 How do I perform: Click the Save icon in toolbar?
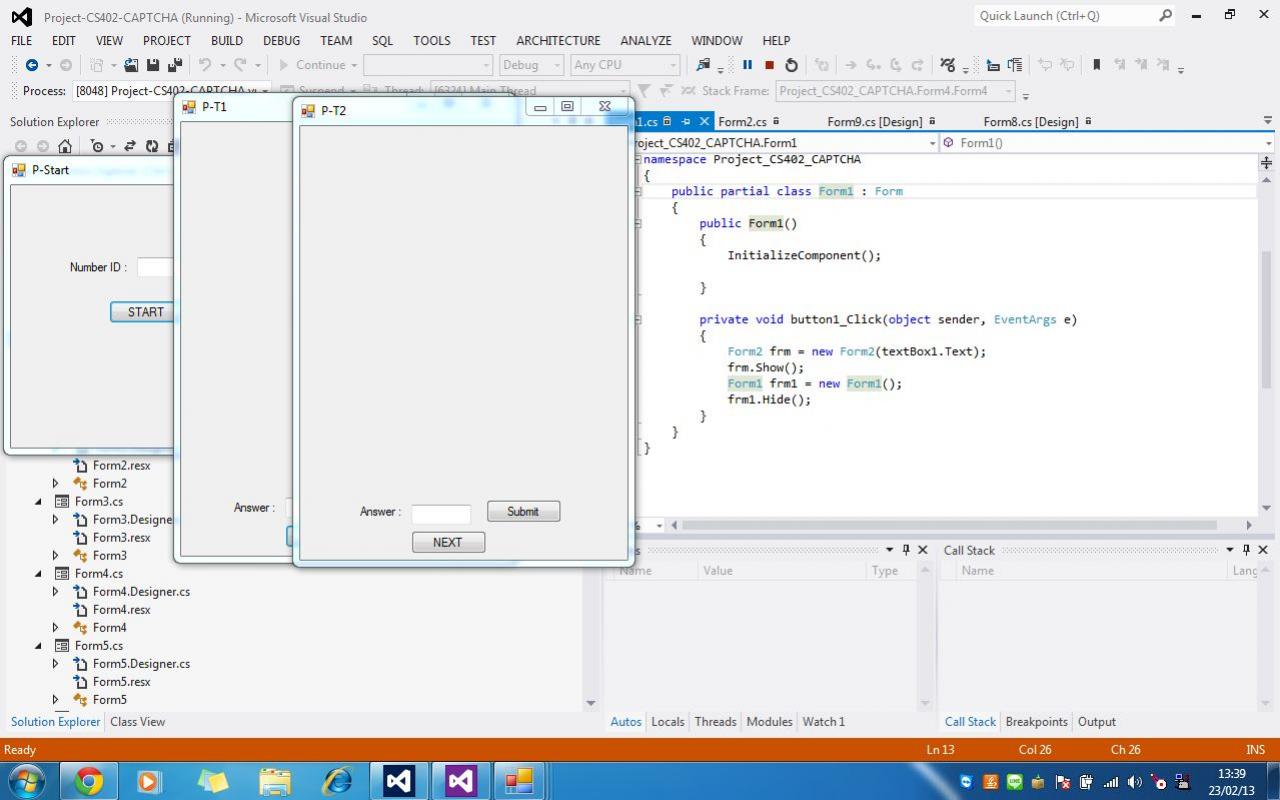pyautogui.click(x=153, y=65)
